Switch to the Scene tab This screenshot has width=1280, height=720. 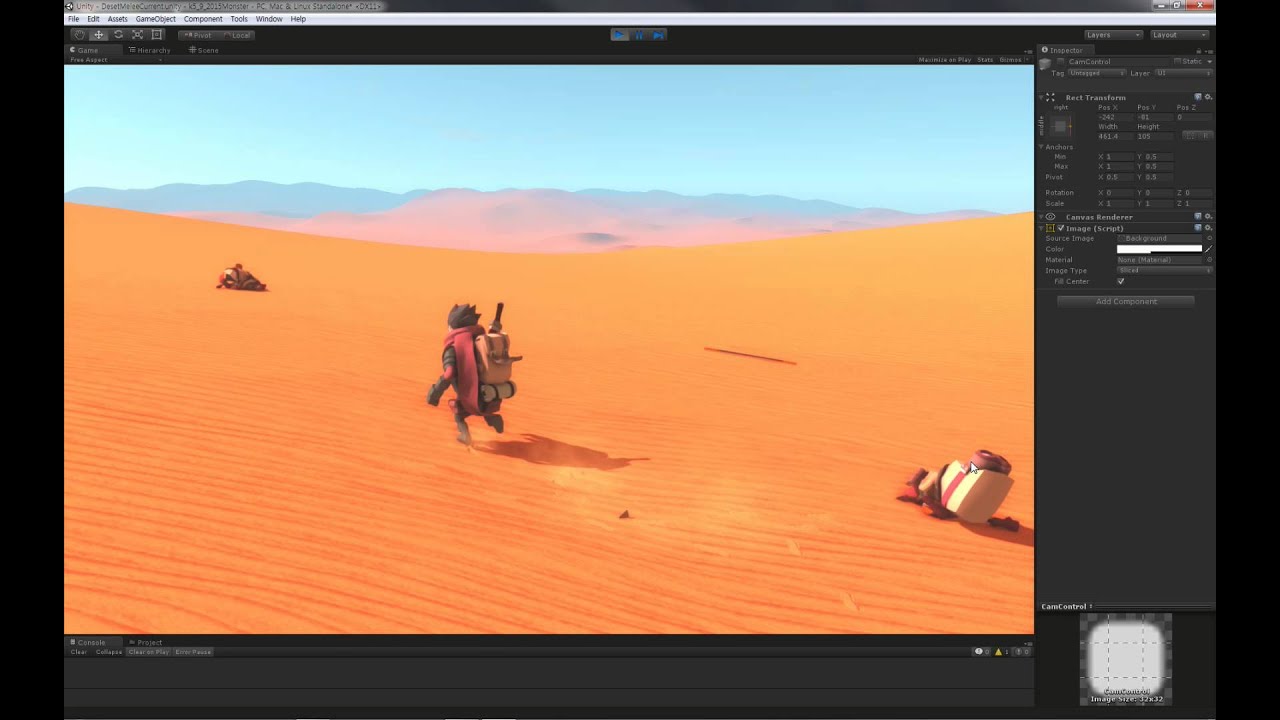click(204, 50)
